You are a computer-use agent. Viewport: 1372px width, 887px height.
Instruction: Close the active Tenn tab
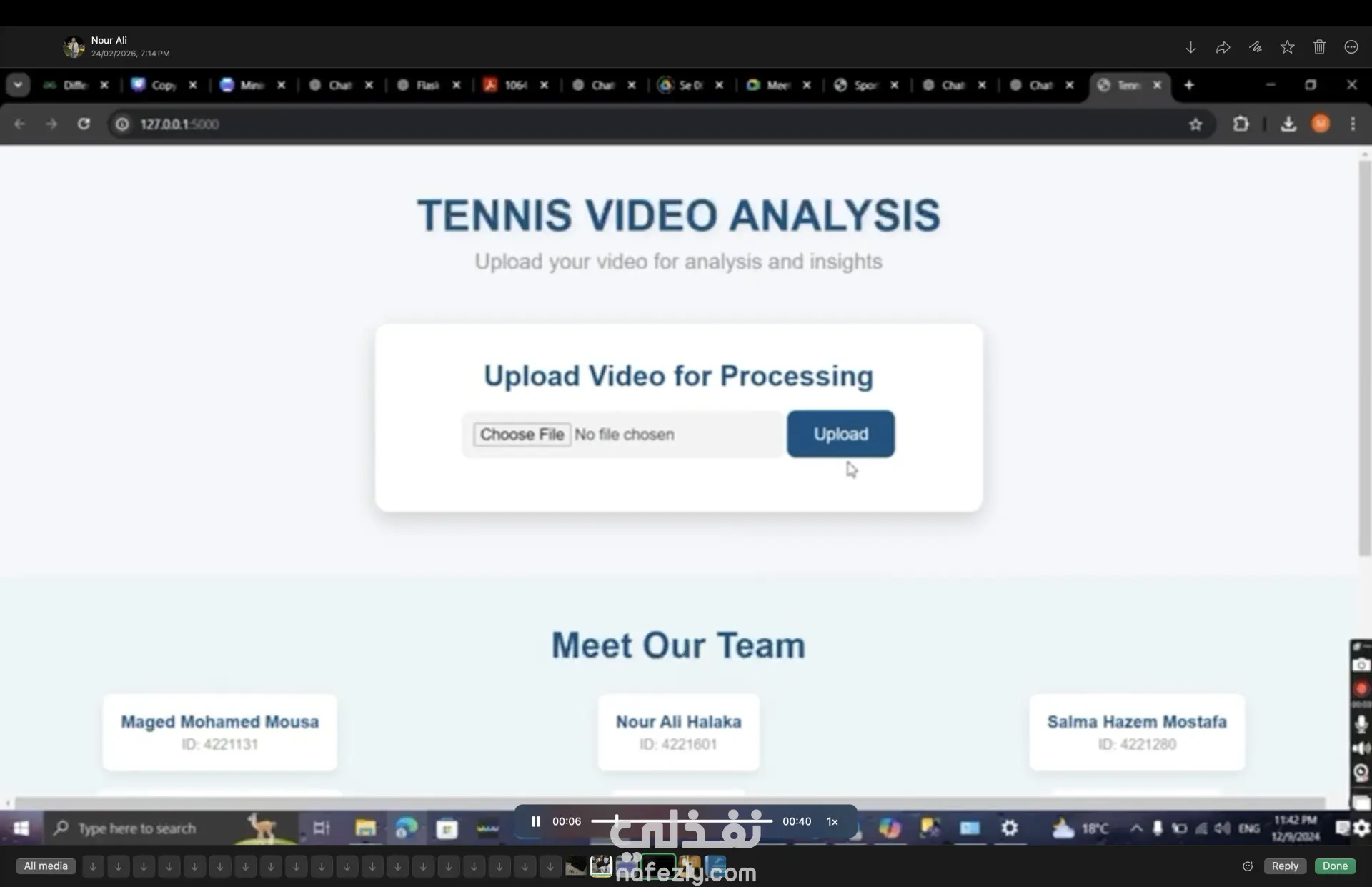click(x=1157, y=85)
